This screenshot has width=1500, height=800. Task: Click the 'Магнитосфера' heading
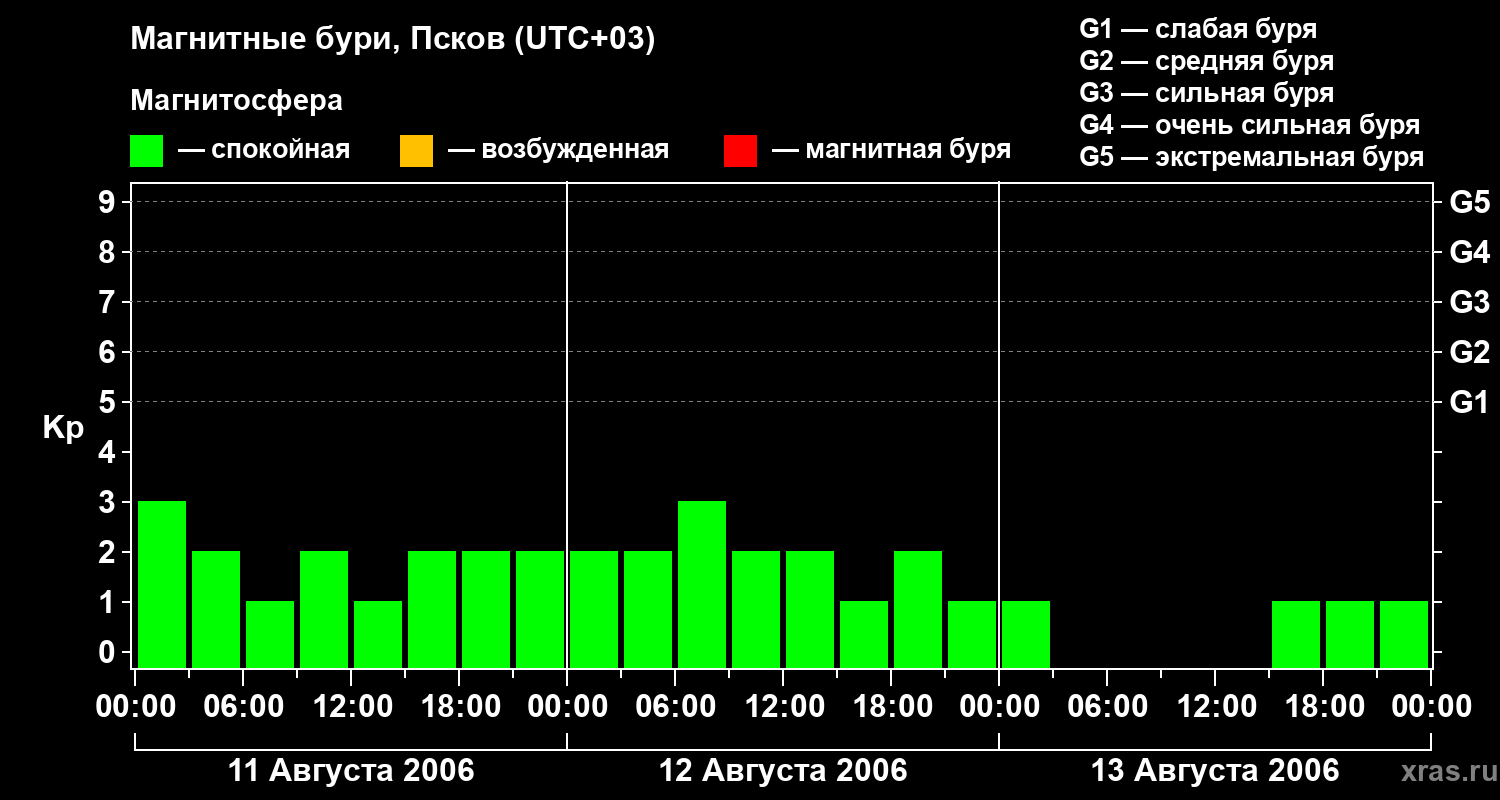[236, 101]
